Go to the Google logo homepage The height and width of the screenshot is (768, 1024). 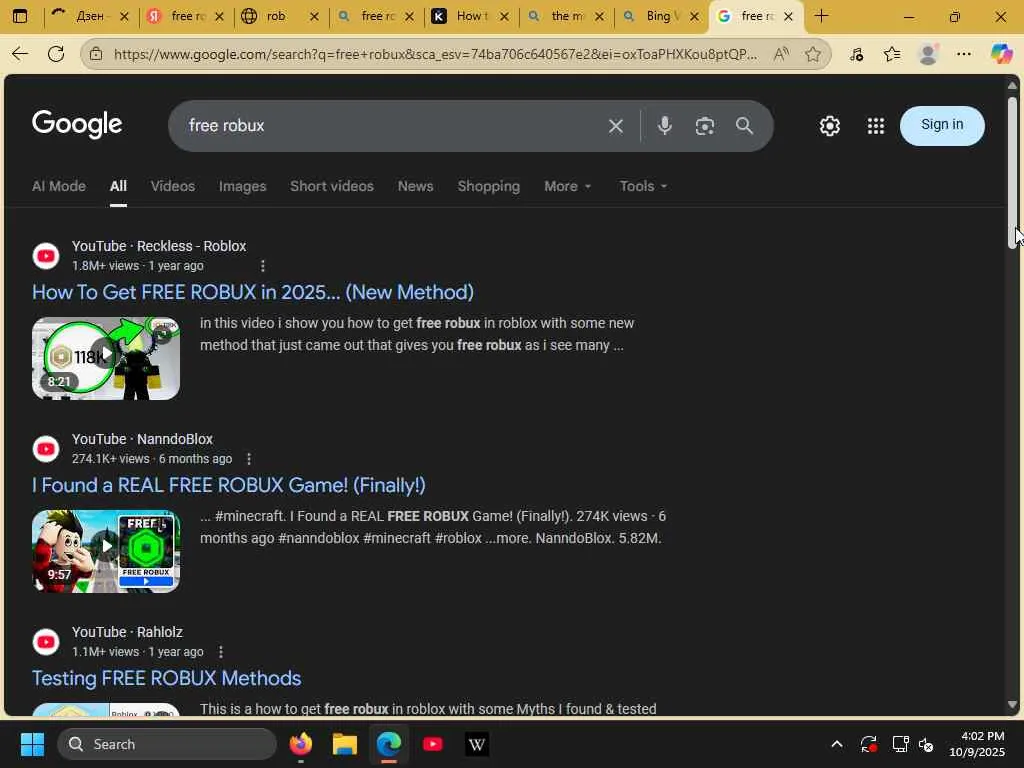click(x=77, y=124)
